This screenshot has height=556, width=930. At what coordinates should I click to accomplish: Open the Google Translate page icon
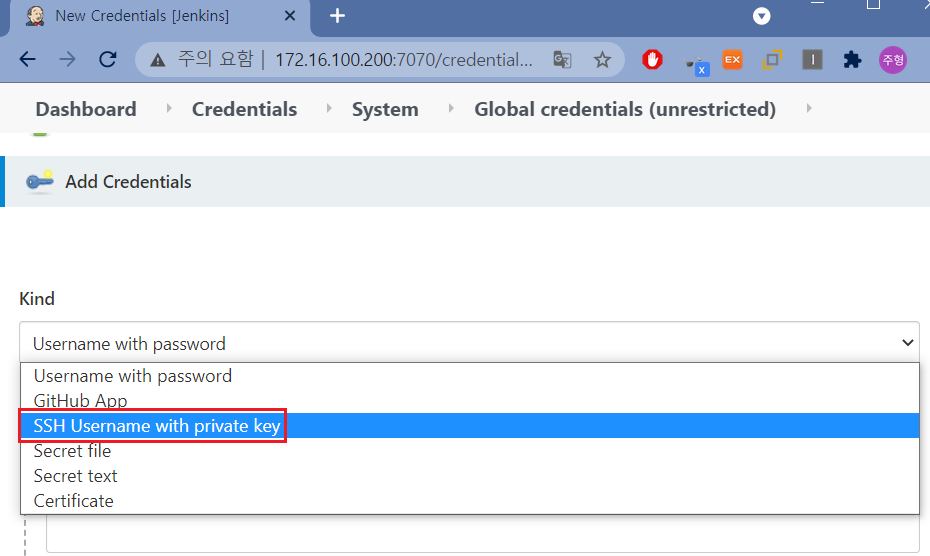click(562, 60)
